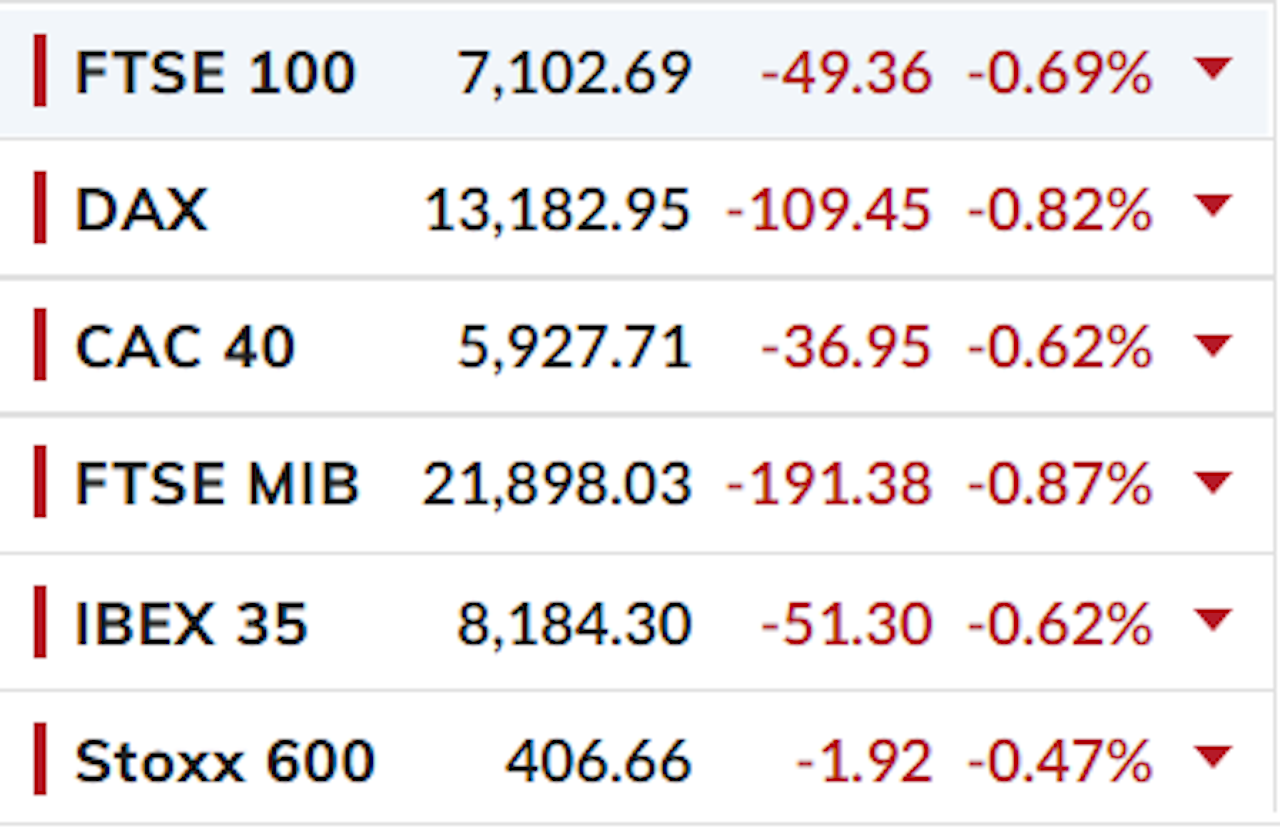Select Stoxx 600 price 406.66
This screenshot has width=1280, height=829.
[x=598, y=762]
